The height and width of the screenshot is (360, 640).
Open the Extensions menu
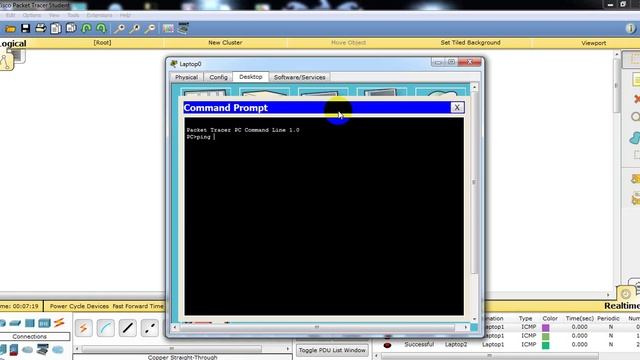tap(99, 15)
